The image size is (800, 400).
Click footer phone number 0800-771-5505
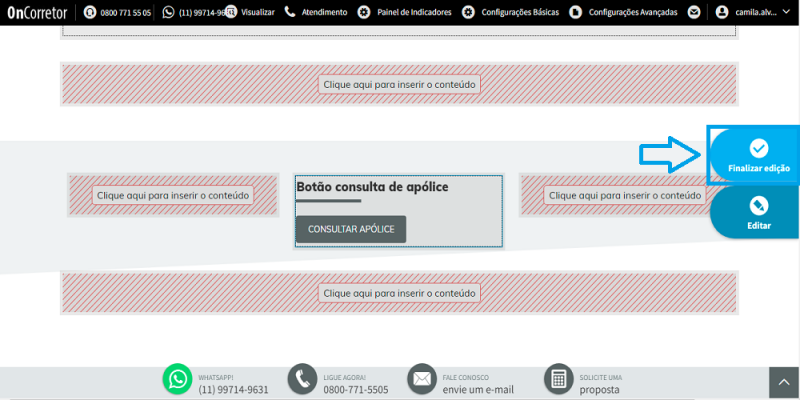coord(356,390)
